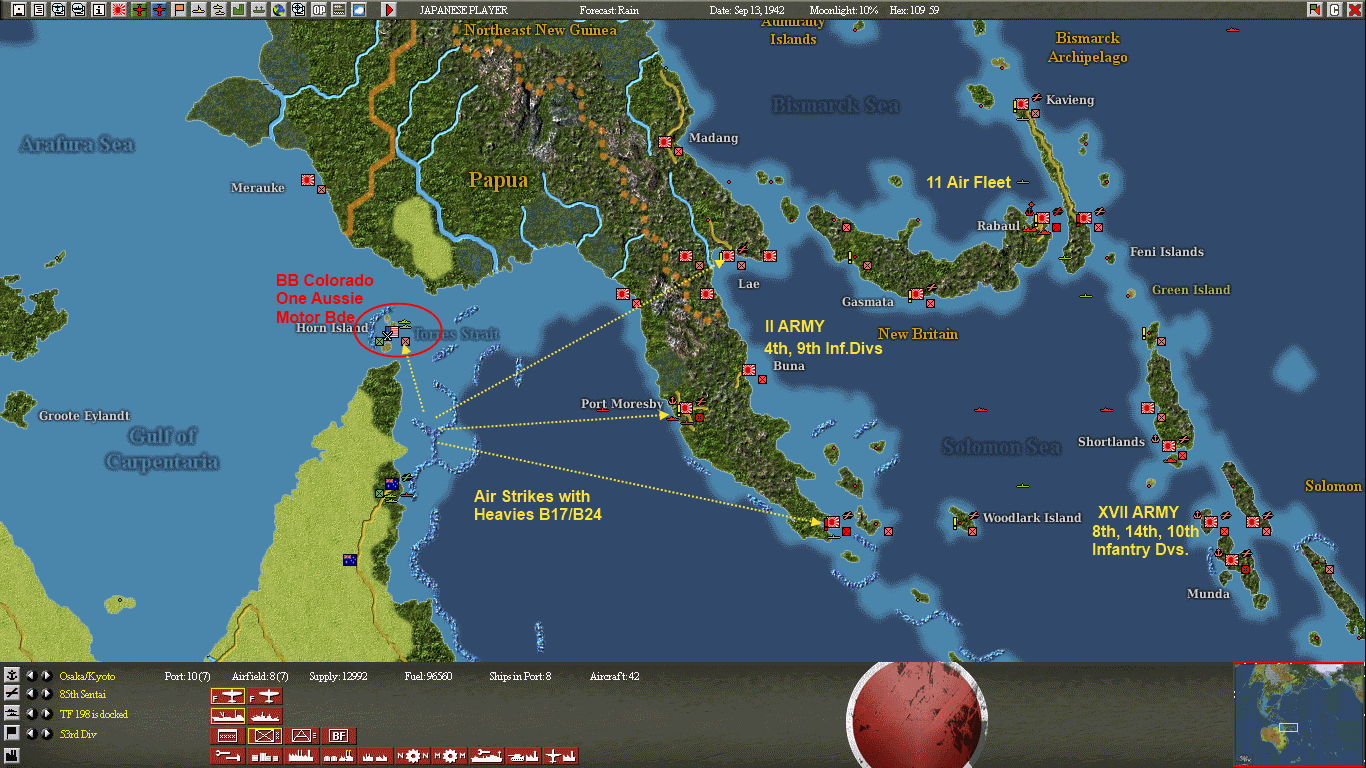This screenshot has width=1366, height=768.
Task: Click the plane icon beside 85th Sentai
Action: [12, 694]
